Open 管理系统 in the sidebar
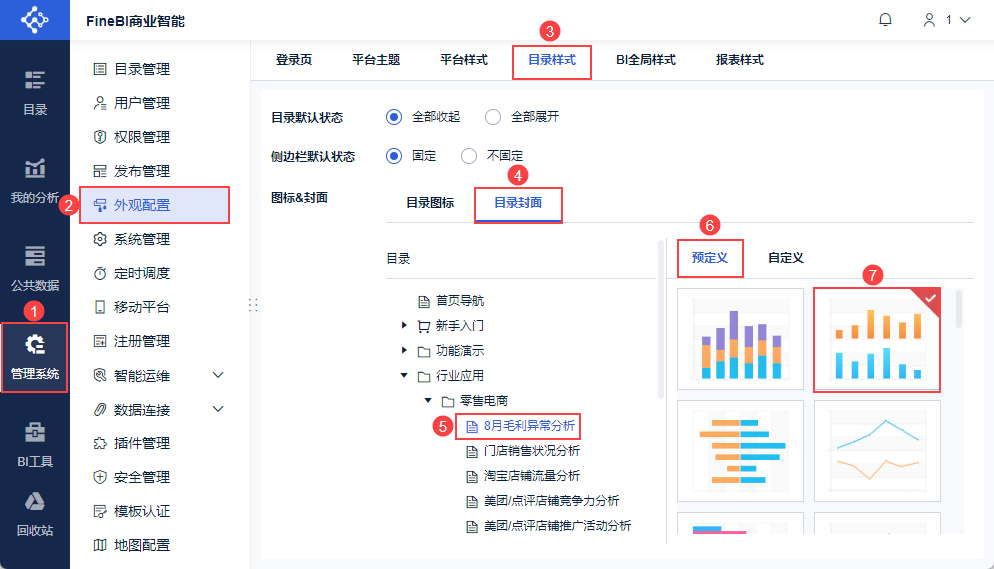 pyautogui.click(x=35, y=357)
